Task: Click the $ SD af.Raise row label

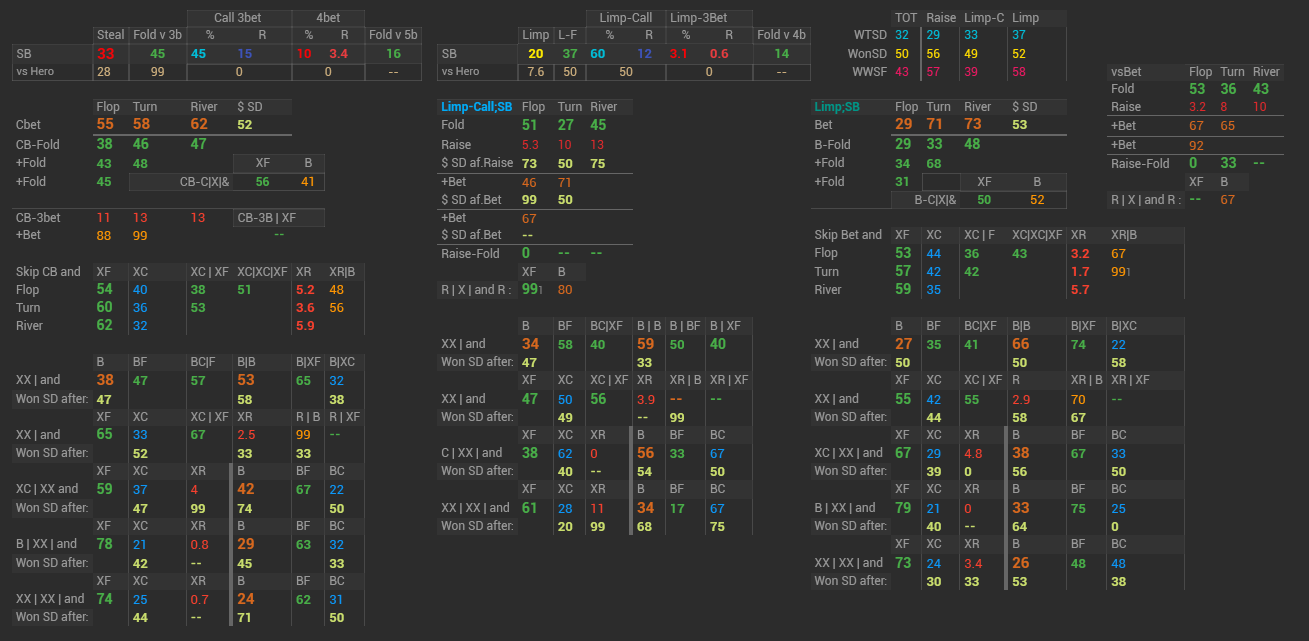Action: click(475, 163)
